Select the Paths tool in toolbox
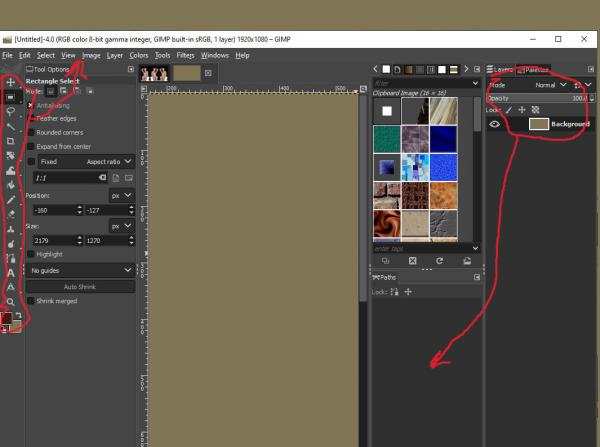The width and height of the screenshot is (600, 447). [x=11, y=259]
